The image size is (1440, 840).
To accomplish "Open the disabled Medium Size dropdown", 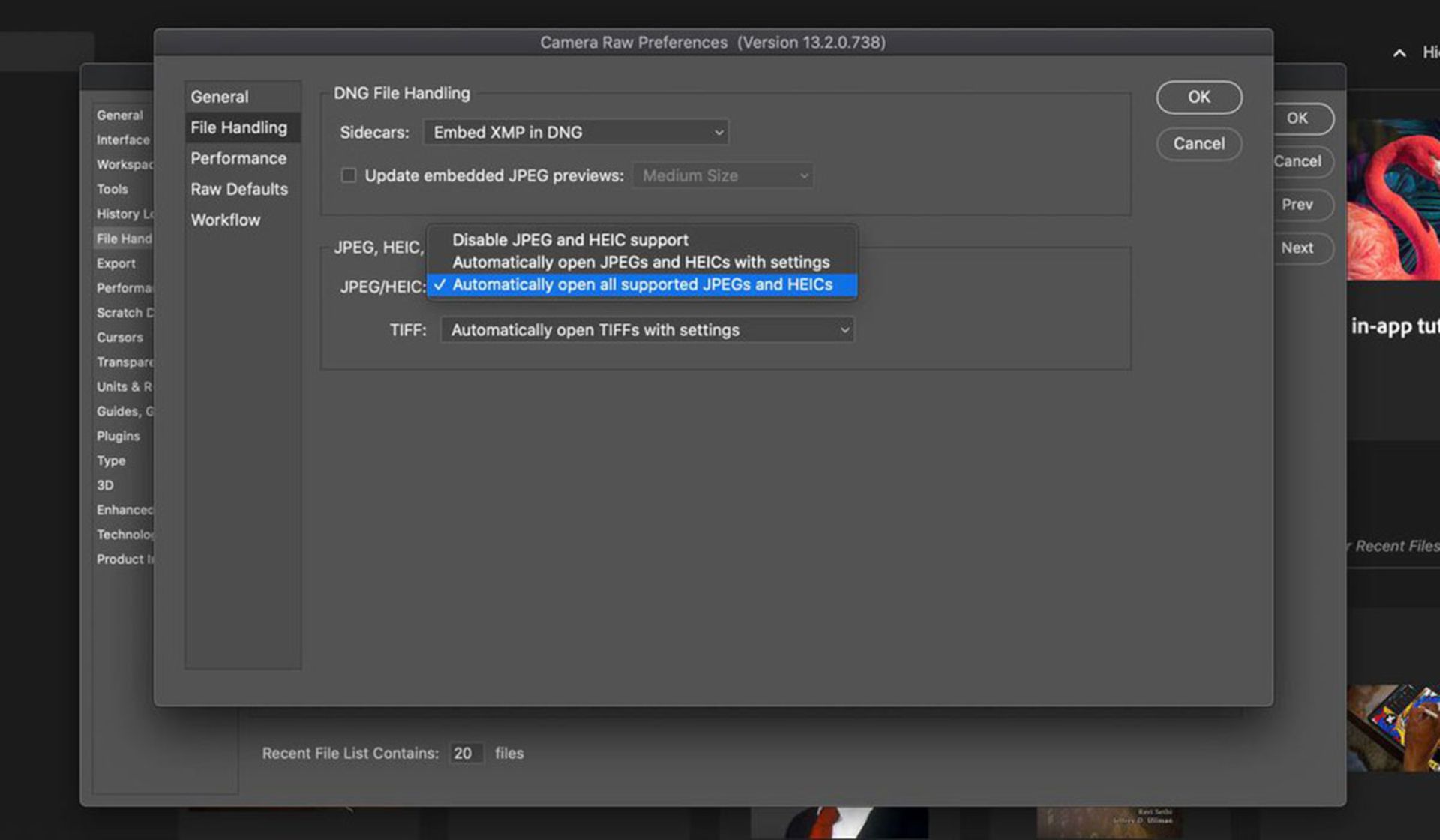I will 722,176.
